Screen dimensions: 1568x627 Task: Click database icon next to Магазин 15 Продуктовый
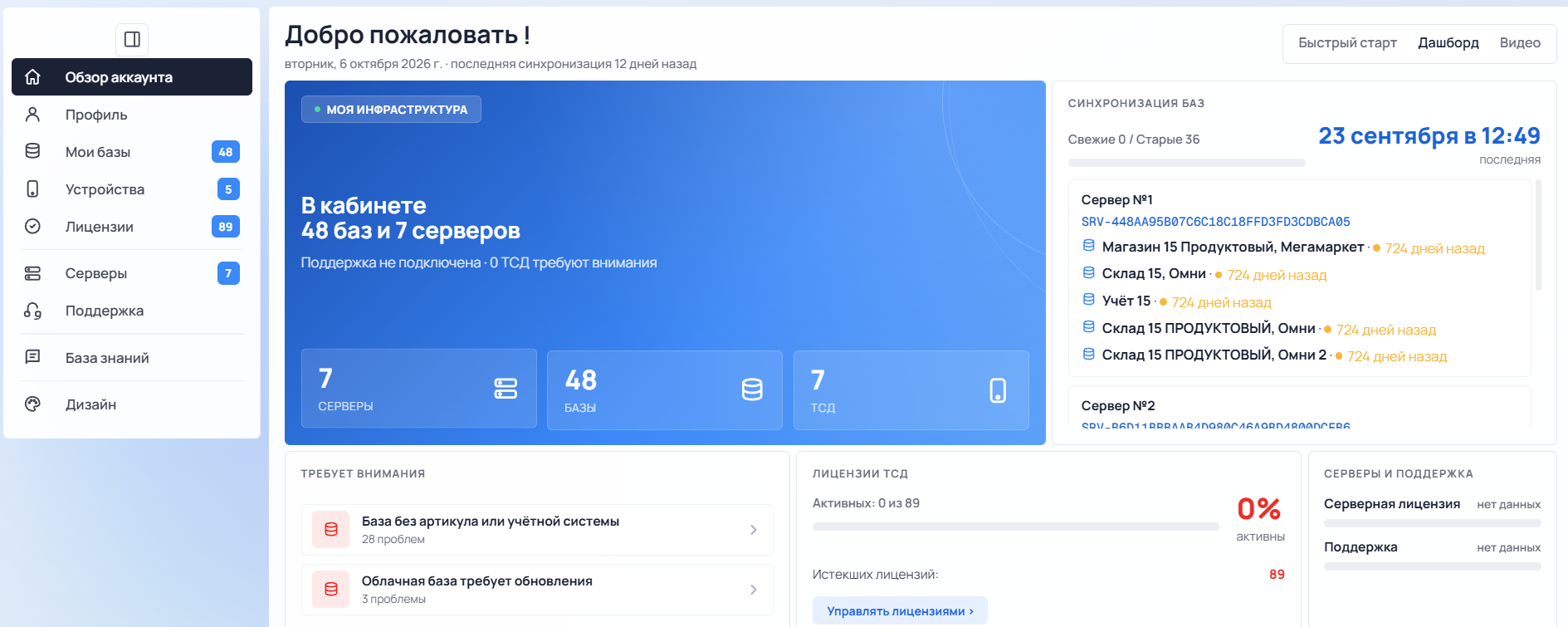pyautogui.click(x=1088, y=246)
